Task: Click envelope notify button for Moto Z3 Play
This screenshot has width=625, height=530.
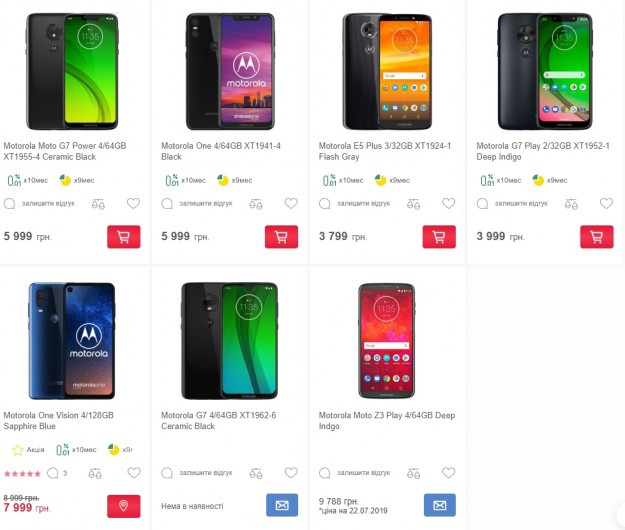Action: (440, 505)
